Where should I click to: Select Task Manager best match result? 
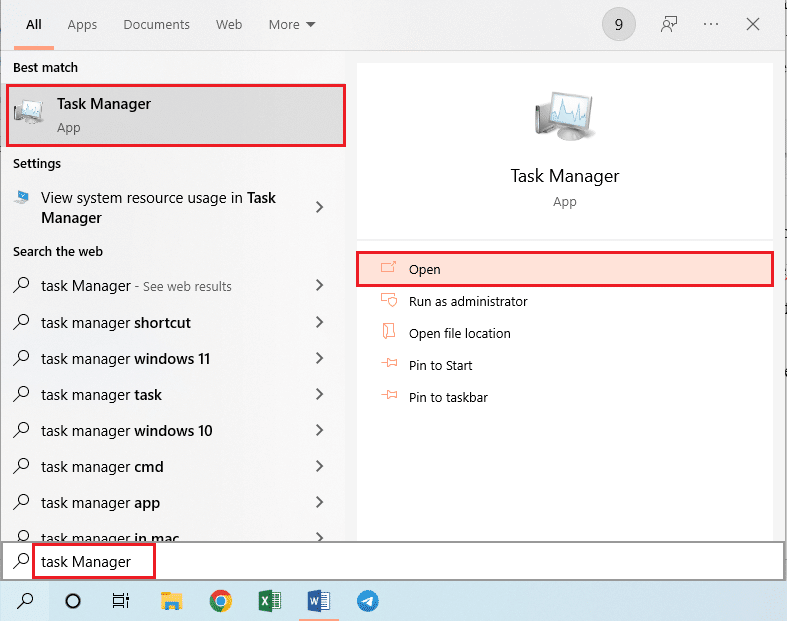176,114
